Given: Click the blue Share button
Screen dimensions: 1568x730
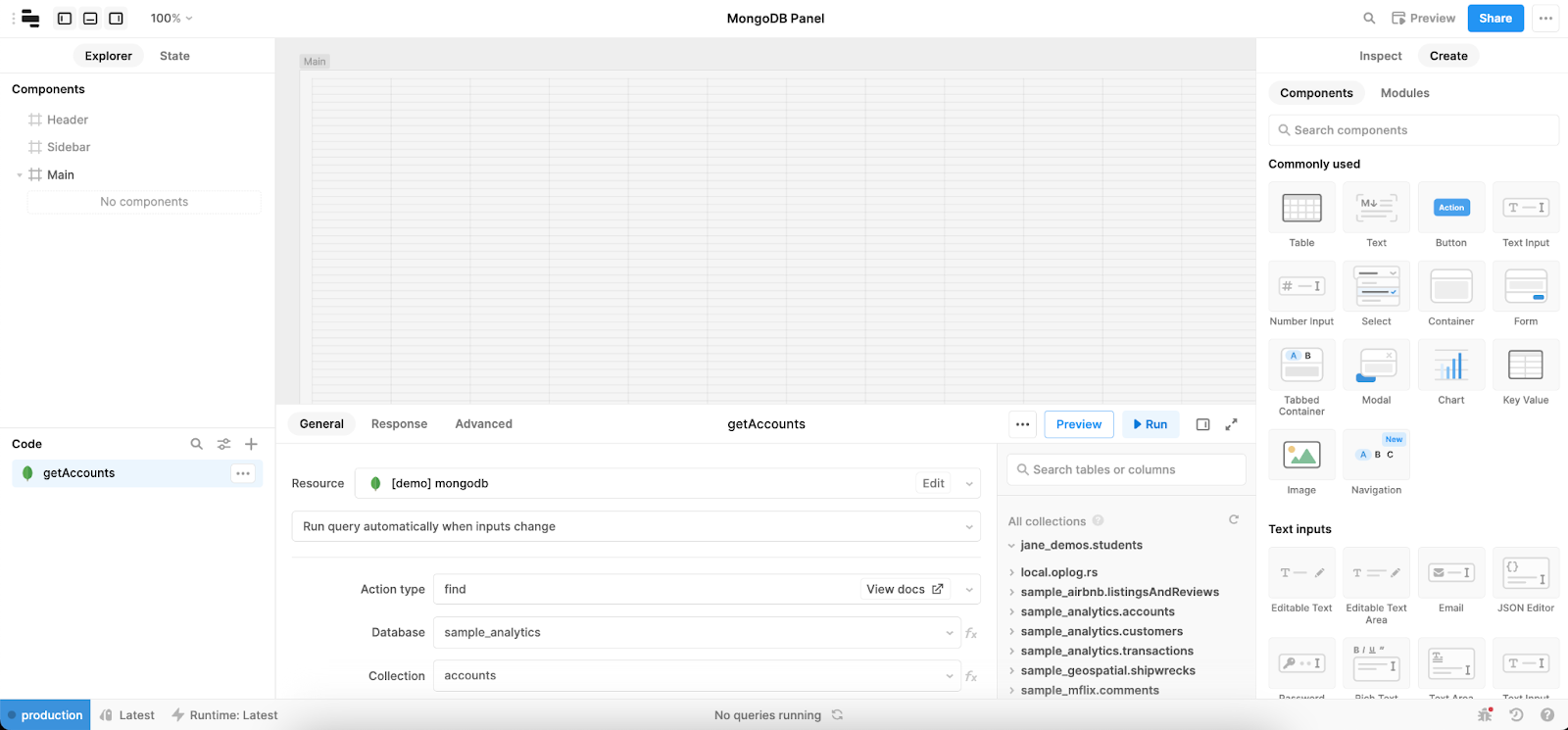Looking at the screenshot, I should (x=1495, y=18).
